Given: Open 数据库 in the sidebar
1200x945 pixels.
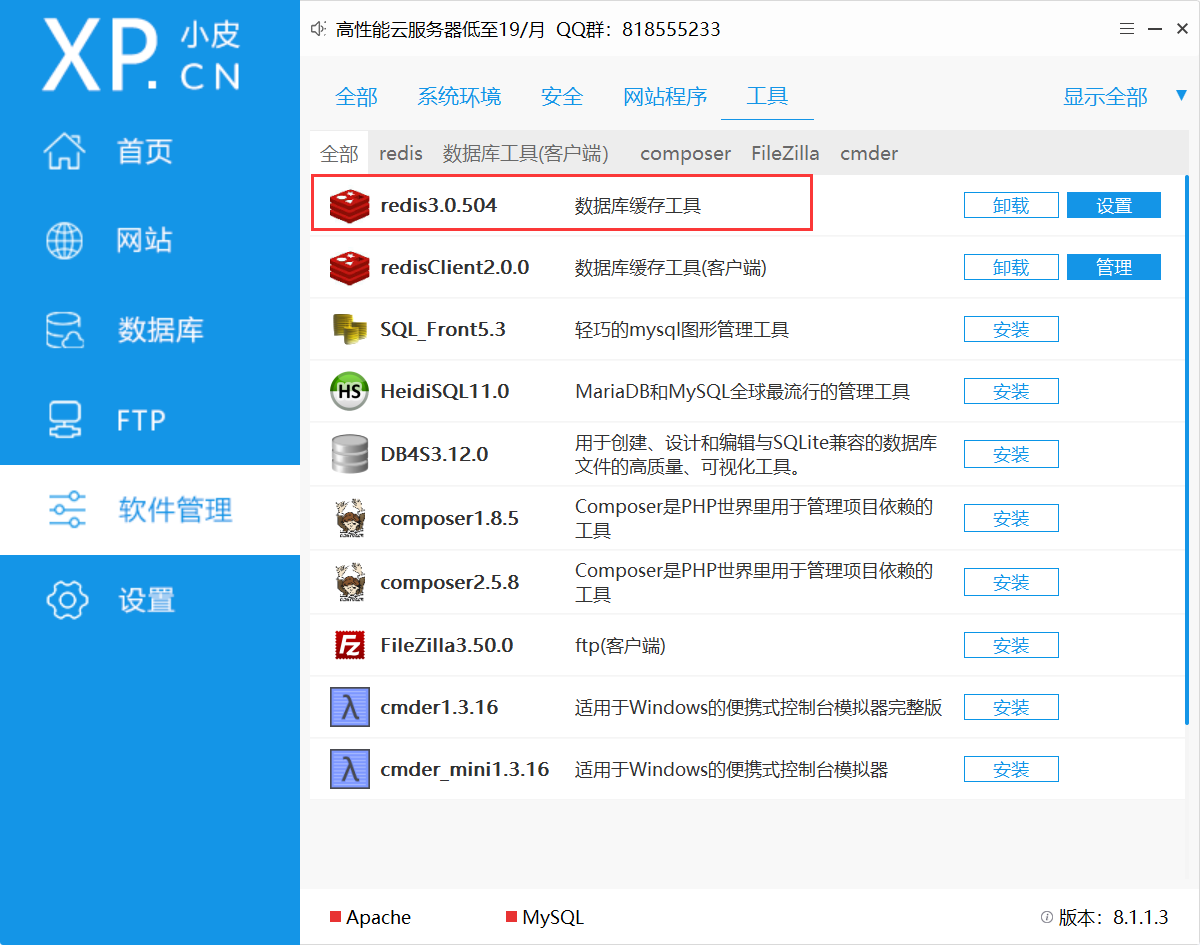Looking at the screenshot, I should click(x=150, y=329).
